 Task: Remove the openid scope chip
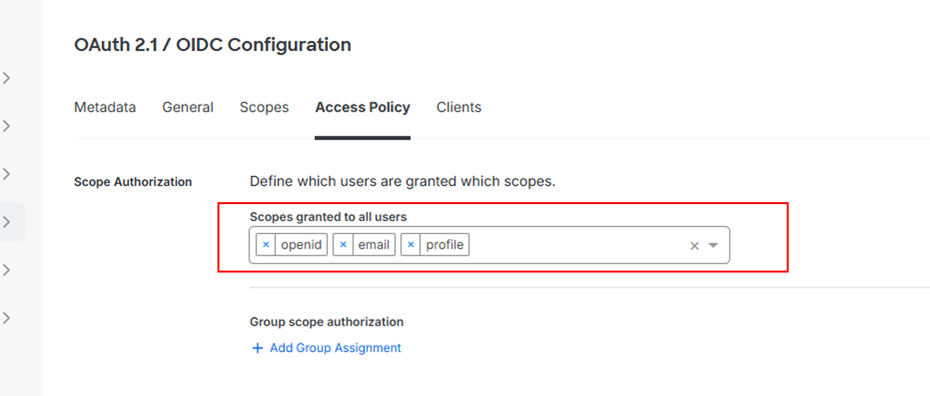266,245
